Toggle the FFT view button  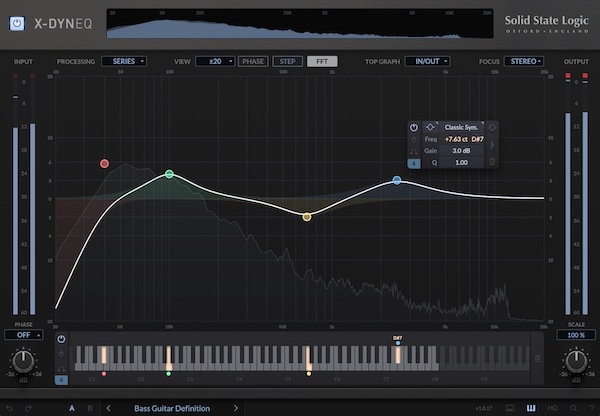click(x=321, y=61)
